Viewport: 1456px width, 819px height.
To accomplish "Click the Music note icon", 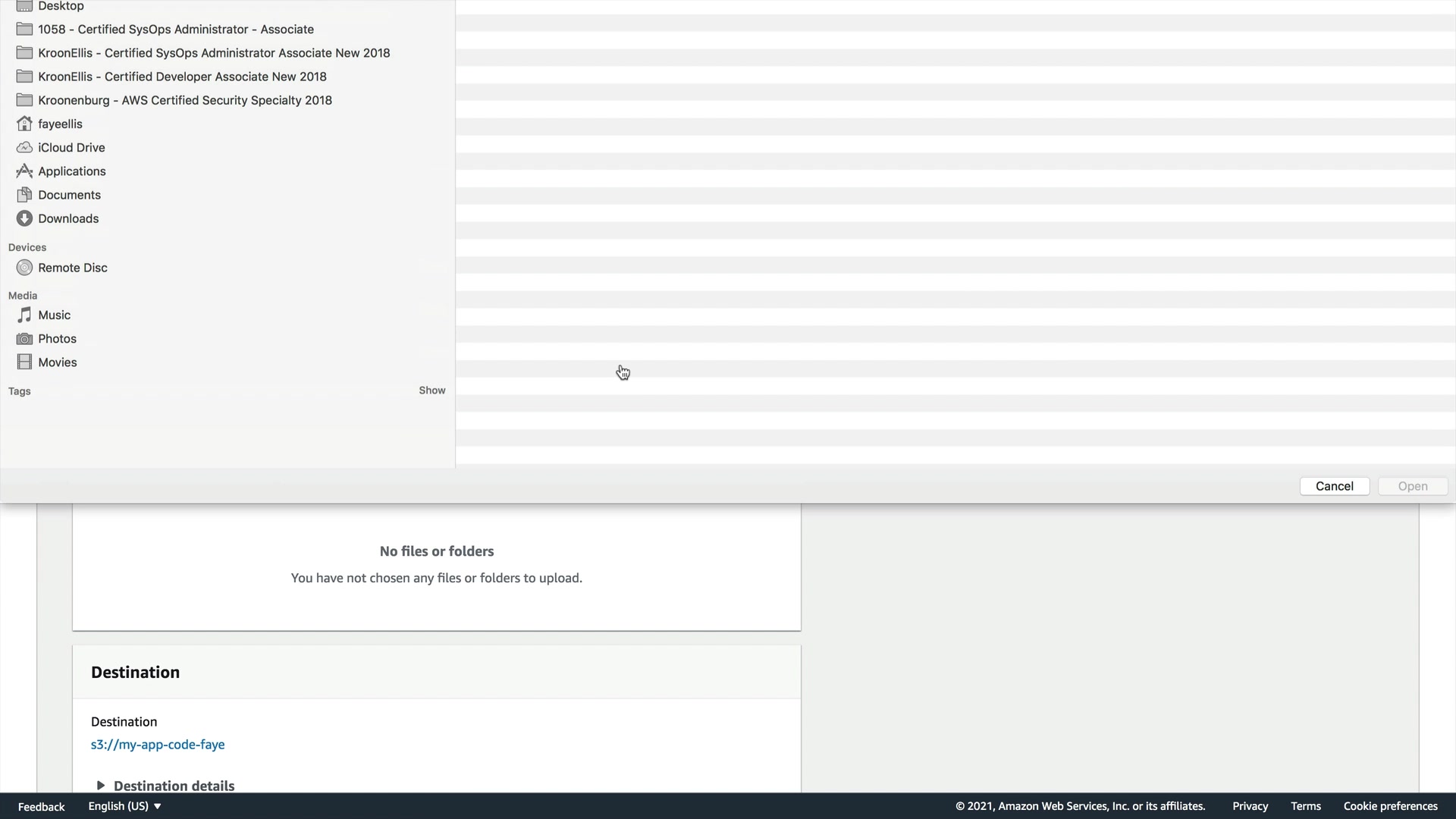I will 24,315.
